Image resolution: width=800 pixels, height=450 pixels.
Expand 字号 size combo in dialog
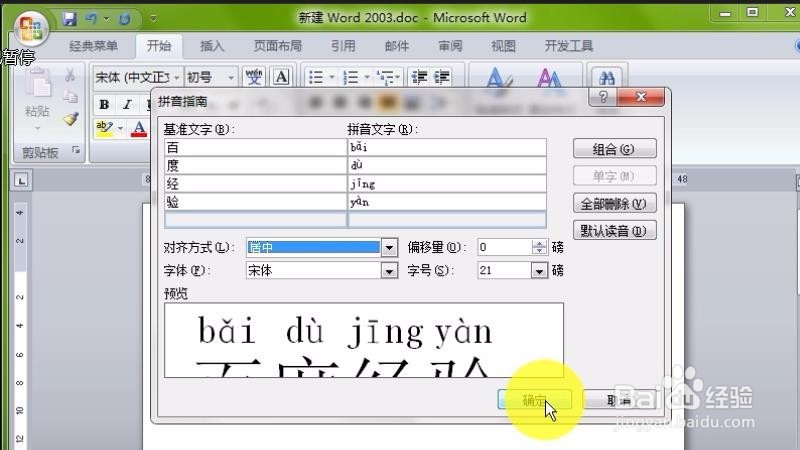click(x=539, y=270)
